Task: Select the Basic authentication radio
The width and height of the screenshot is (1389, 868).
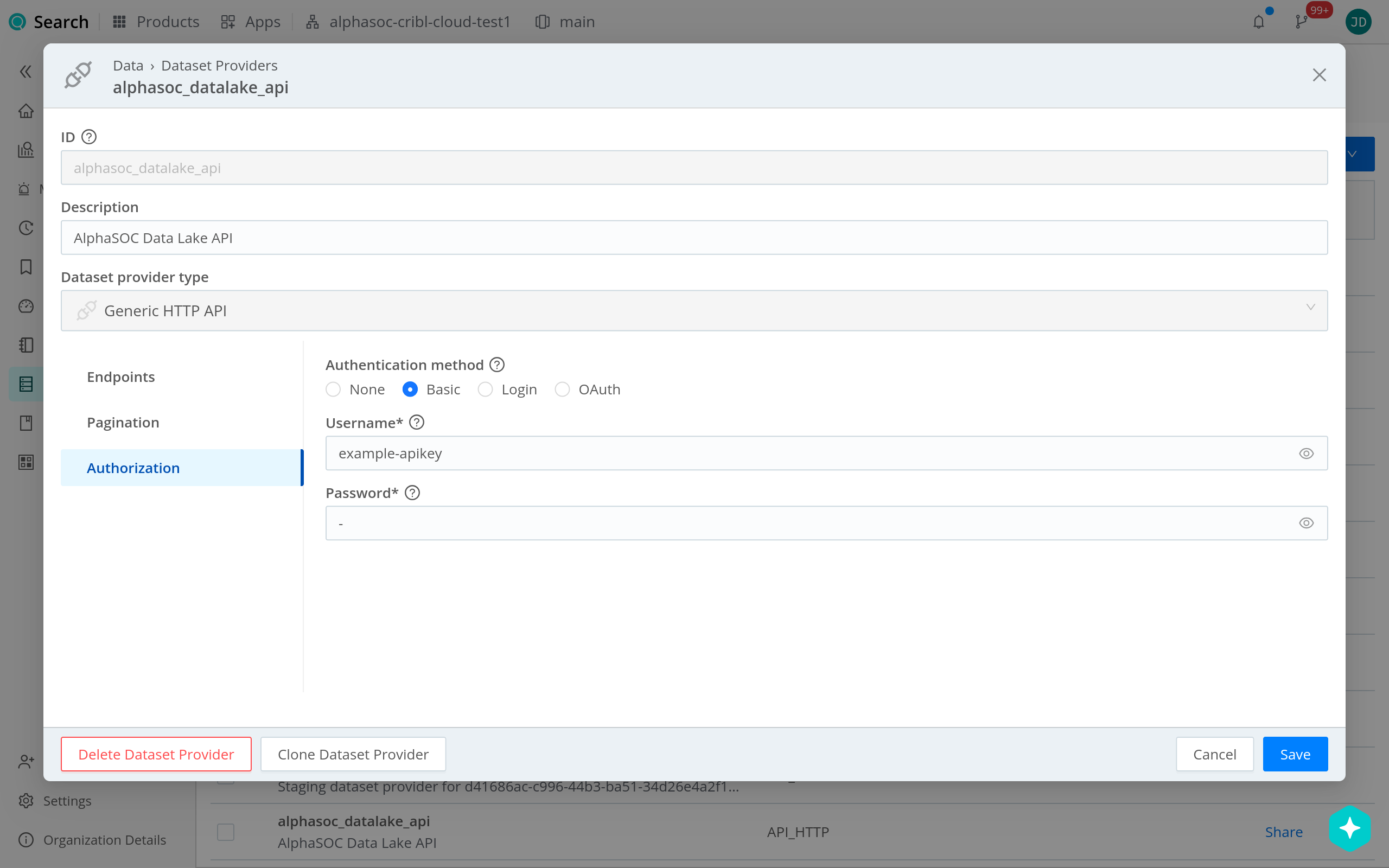Action: (x=410, y=389)
